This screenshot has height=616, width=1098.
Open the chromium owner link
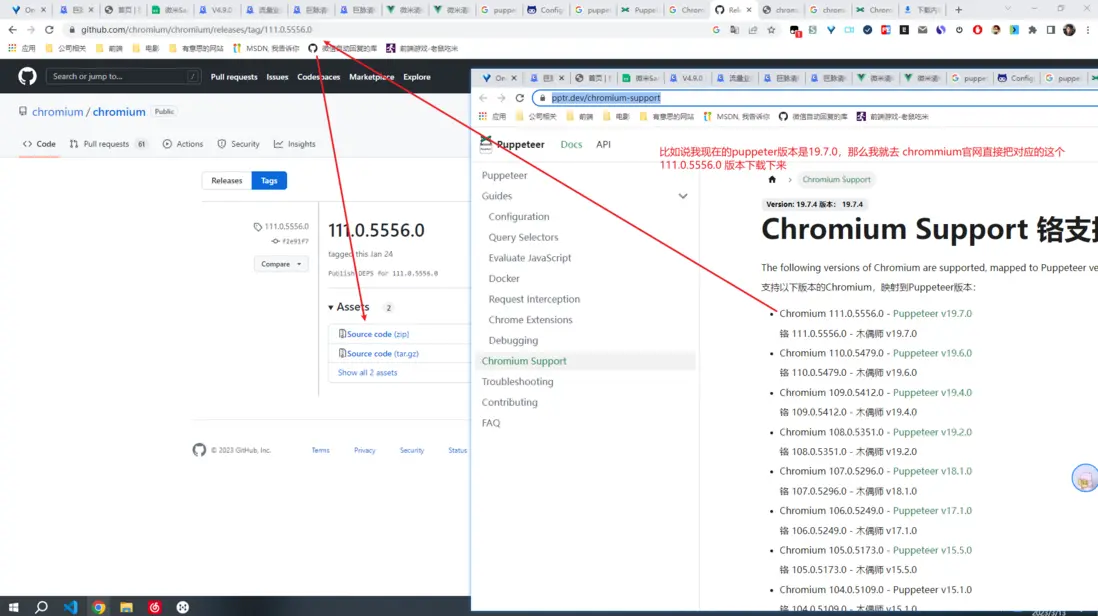point(57,112)
